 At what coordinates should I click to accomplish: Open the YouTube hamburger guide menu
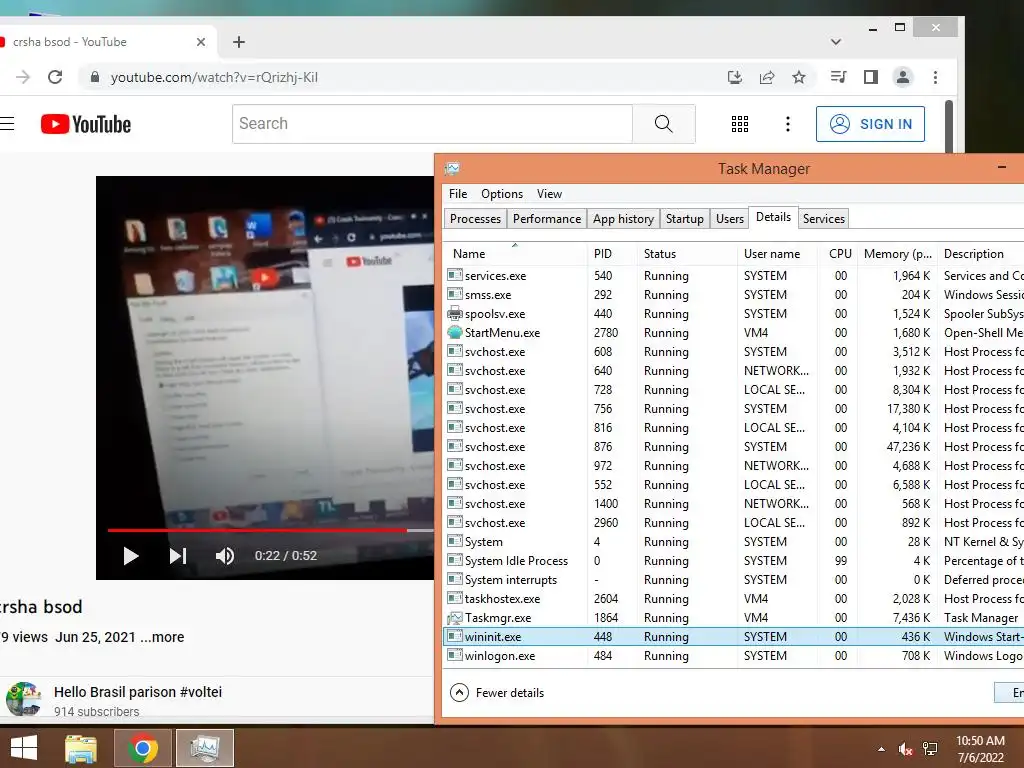click(x=7, y=123)
